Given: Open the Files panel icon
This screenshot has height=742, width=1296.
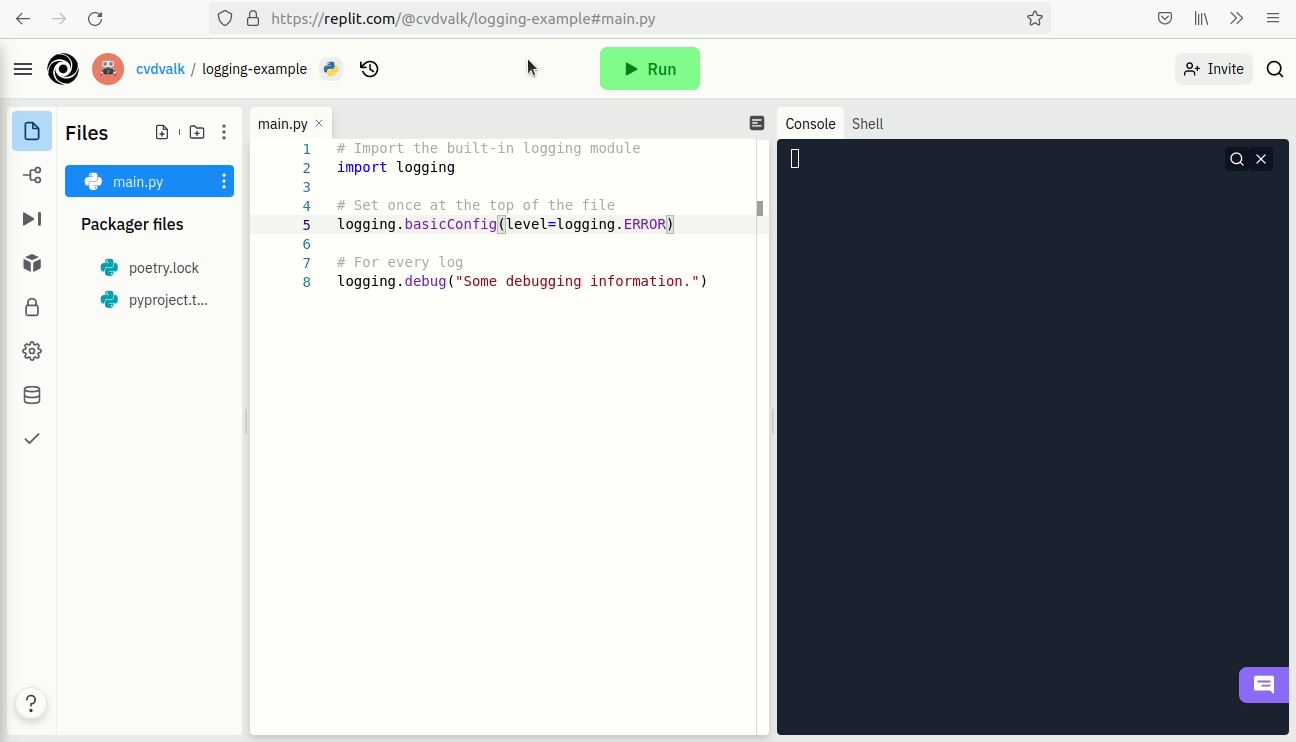Looking at the screenshot, I should click(31, 131).
